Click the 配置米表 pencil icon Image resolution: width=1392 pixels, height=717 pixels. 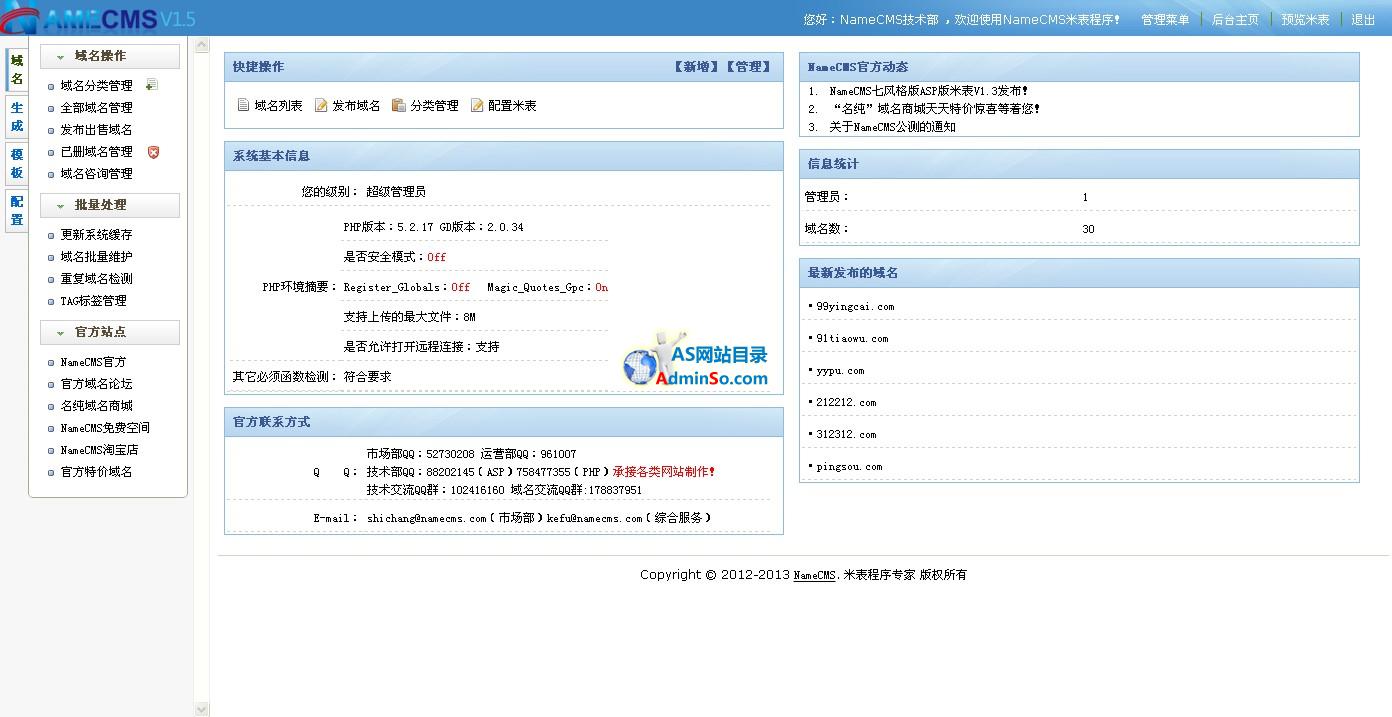point(477,105)
